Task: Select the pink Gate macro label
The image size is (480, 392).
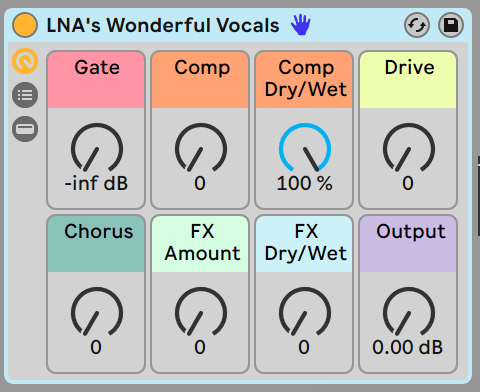Action: click(x=96, y=80)
